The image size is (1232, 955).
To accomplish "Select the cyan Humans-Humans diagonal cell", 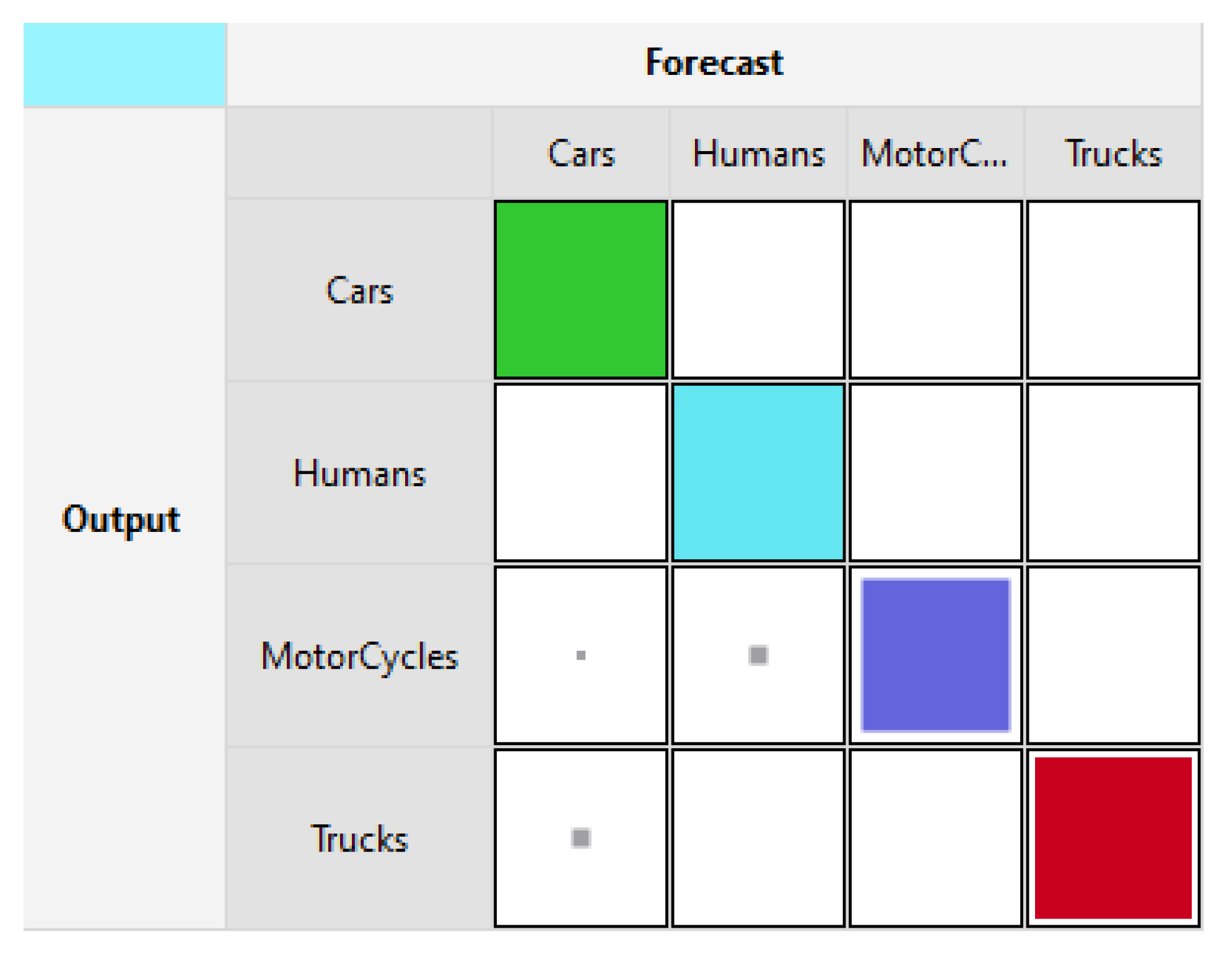I will point(758,472).
